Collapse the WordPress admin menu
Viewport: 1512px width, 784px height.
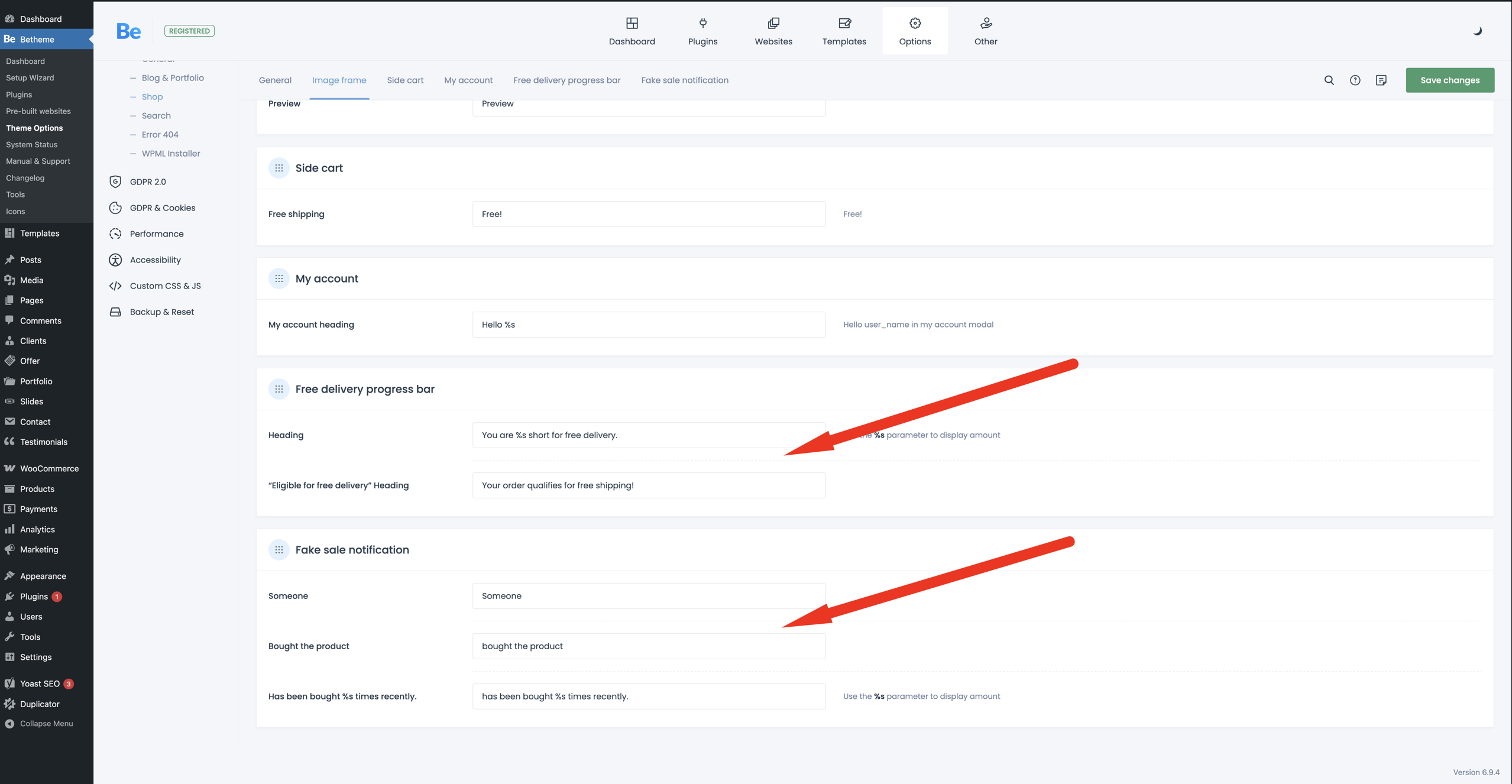[39, 724]
